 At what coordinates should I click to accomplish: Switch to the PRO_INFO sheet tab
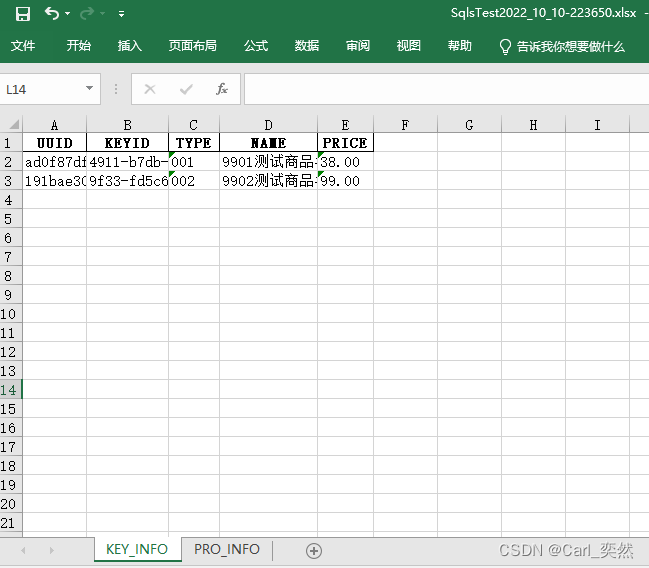(227, 549)
